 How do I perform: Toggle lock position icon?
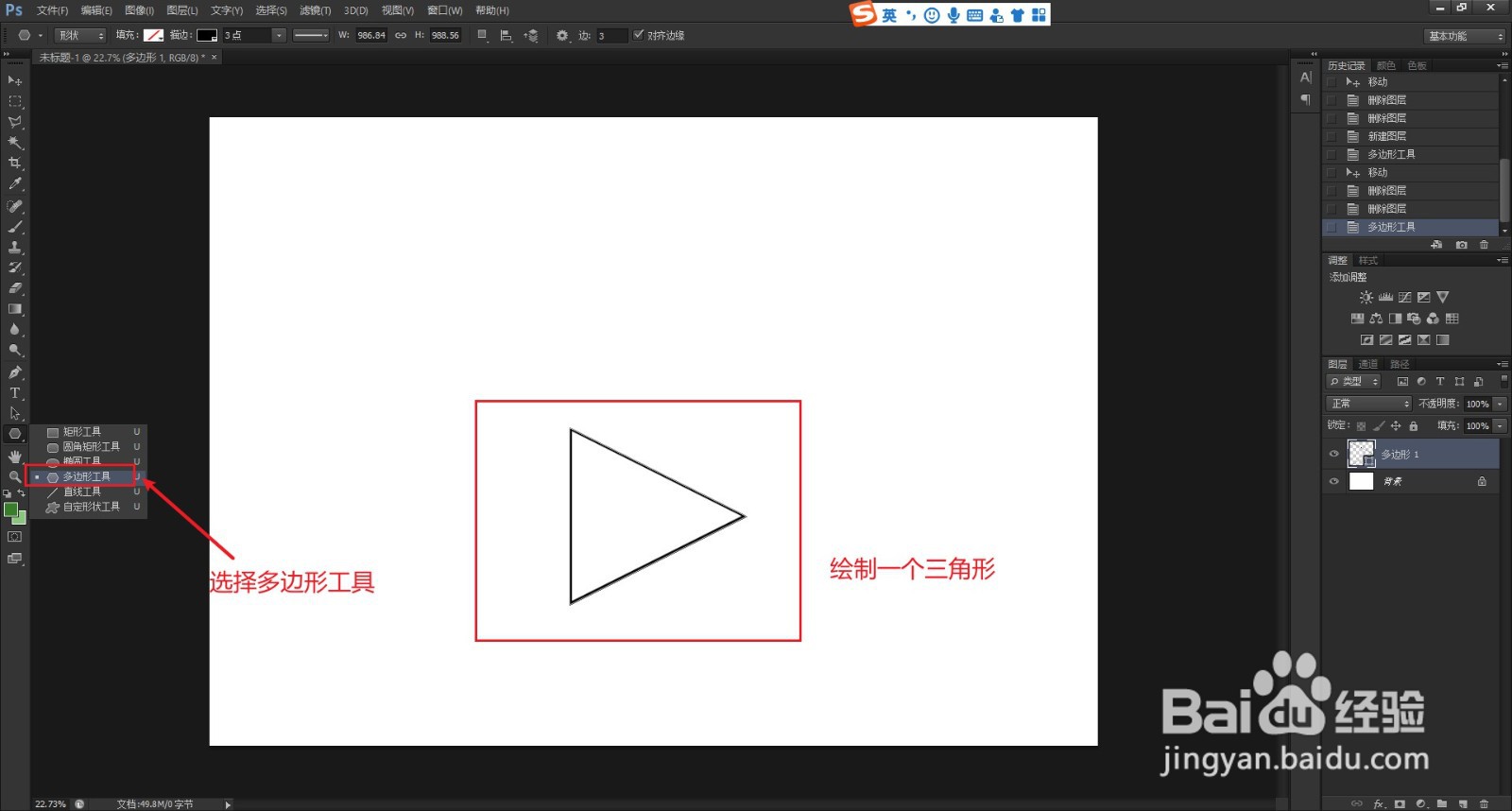[1396, 426]
